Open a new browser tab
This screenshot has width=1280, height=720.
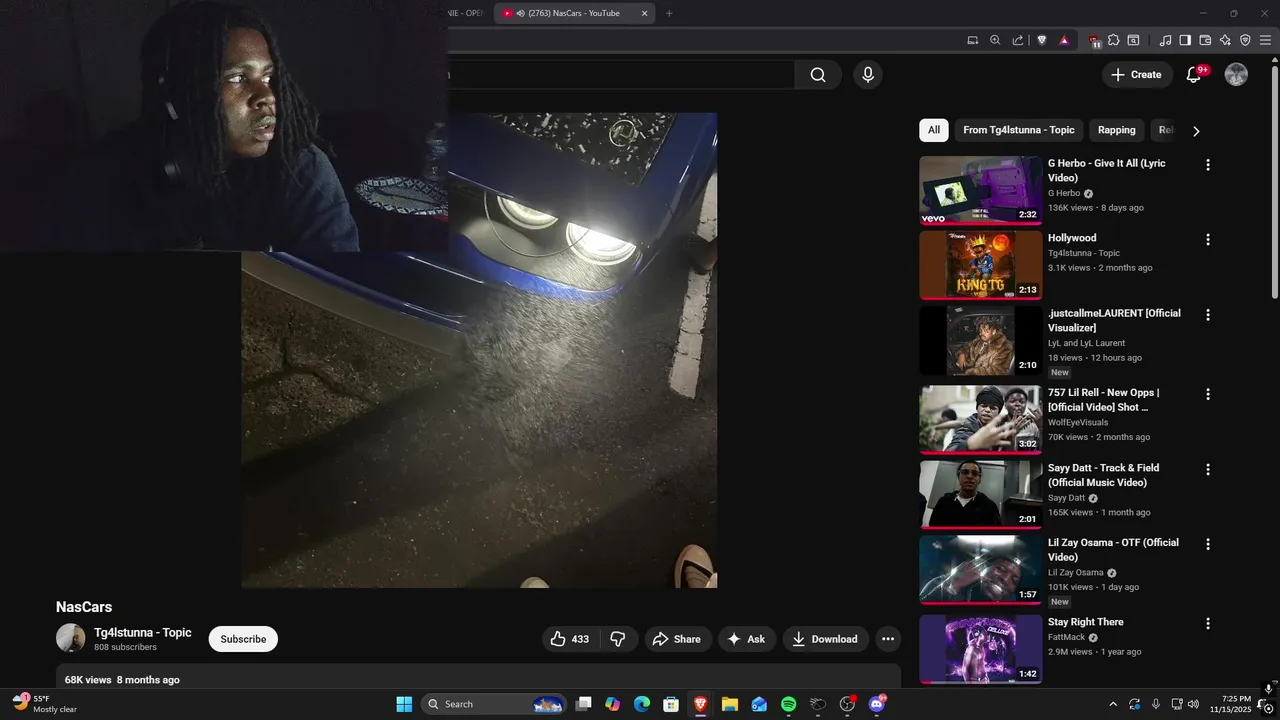669,13
